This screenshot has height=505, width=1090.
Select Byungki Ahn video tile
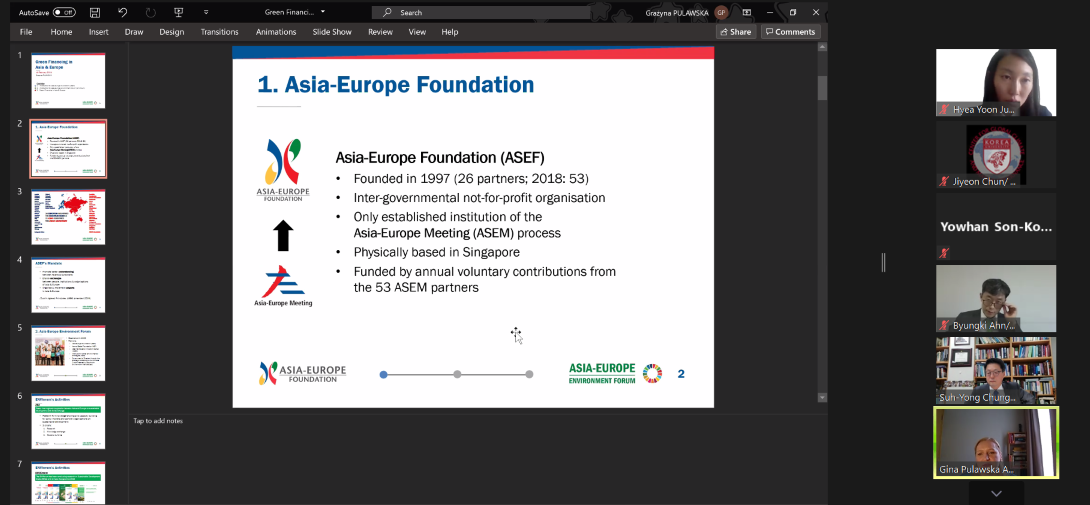click(995, 298)
